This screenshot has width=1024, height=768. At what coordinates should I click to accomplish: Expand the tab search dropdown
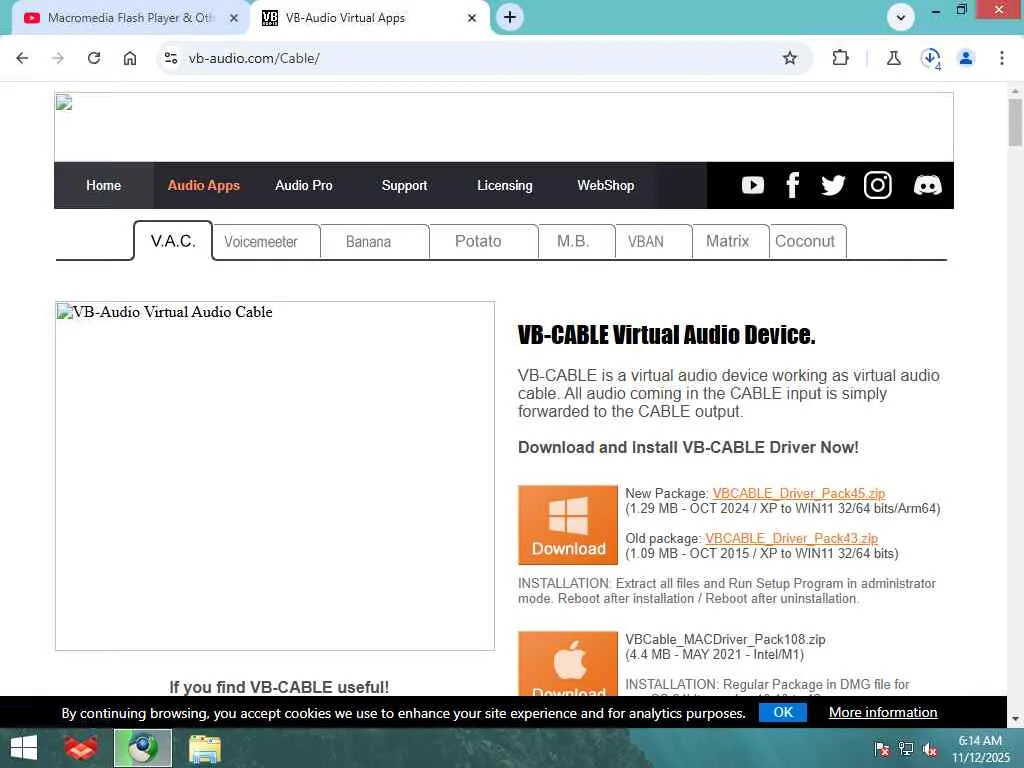pos(901,18)
